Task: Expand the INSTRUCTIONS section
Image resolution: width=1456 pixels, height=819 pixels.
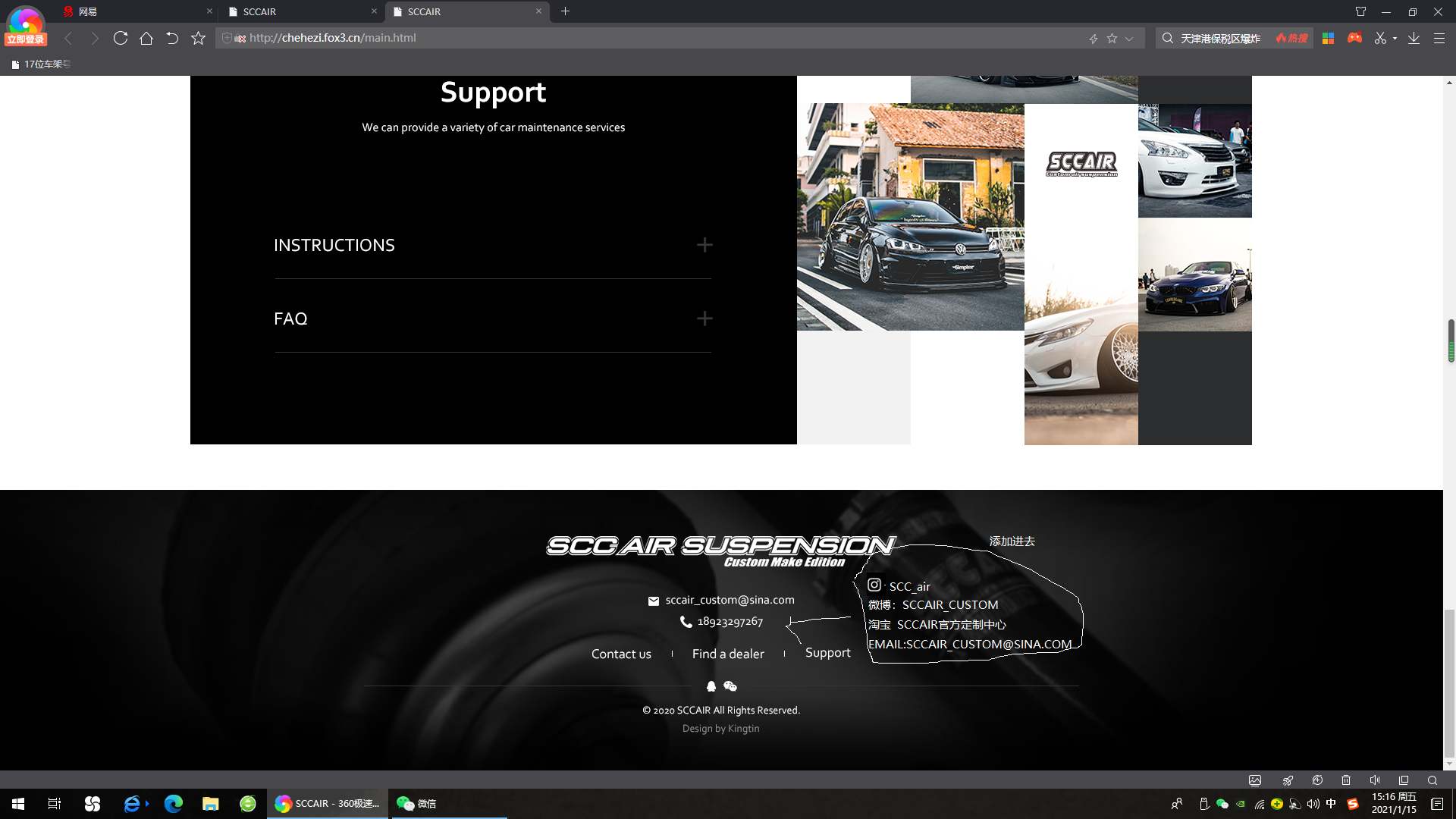Action: pos(493,245)
